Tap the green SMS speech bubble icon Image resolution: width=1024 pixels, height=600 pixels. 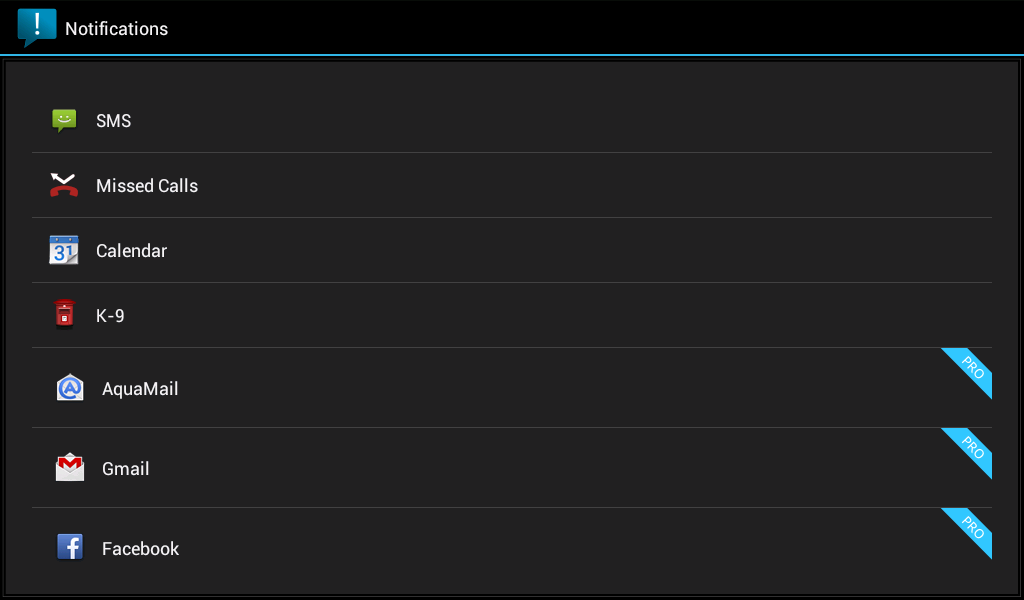tap(64, 121)
